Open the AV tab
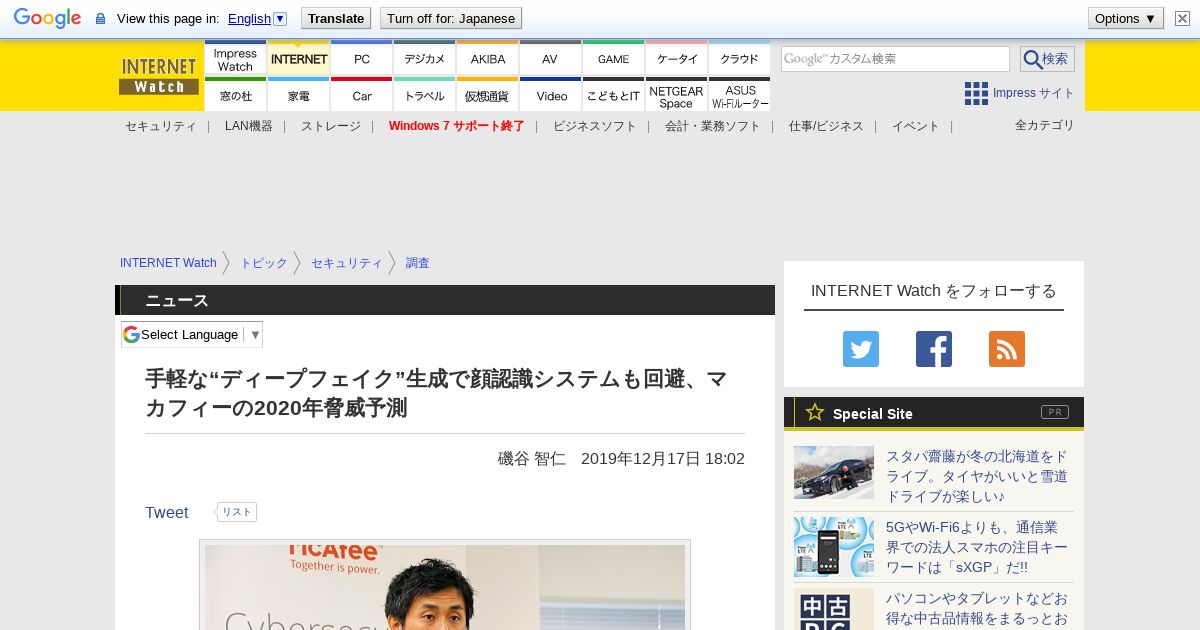Viewport: 1200px width, 630px height. [x=550, y=59]
